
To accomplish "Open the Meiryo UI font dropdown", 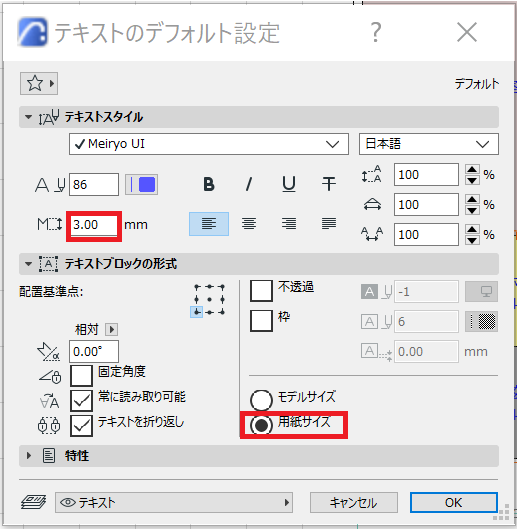I will click(209, 144).
